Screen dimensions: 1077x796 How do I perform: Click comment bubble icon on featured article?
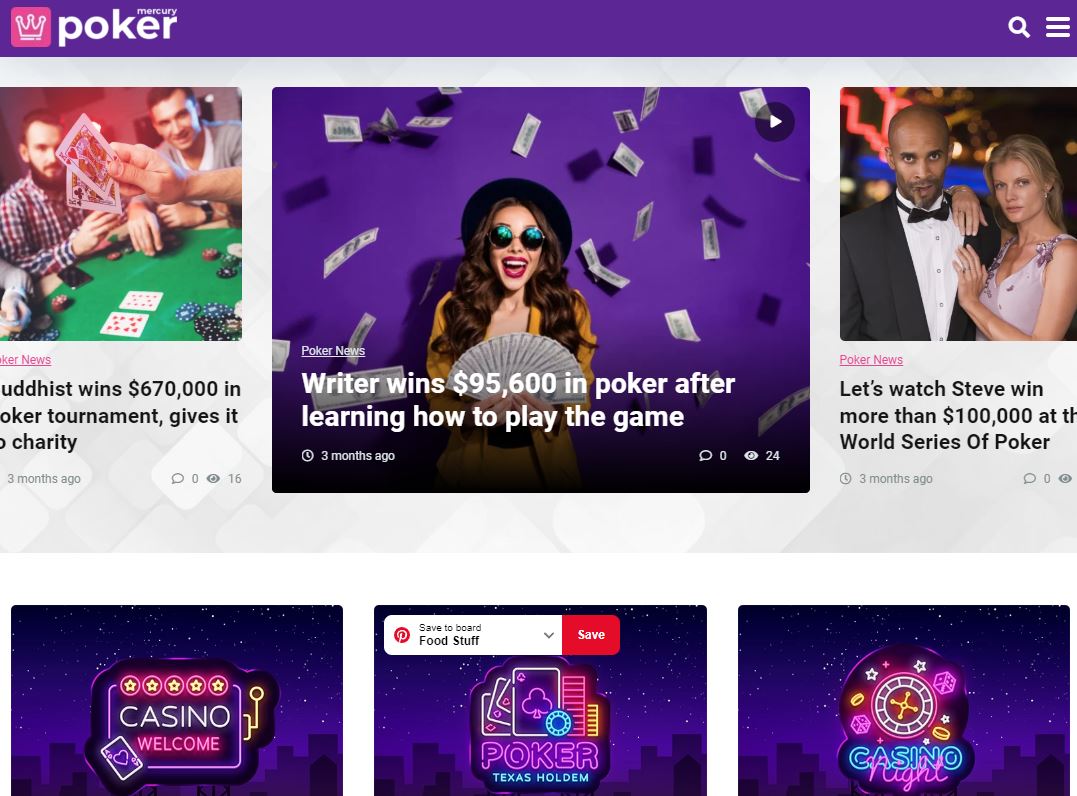point(705,455)
